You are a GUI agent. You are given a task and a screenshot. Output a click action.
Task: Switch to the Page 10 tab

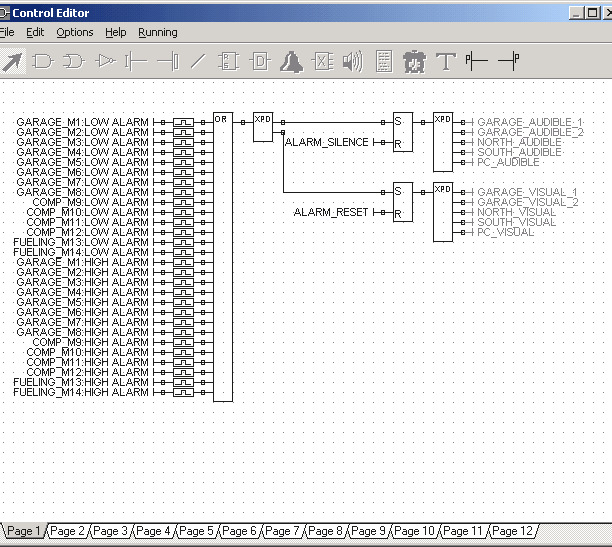pos(414,531)
